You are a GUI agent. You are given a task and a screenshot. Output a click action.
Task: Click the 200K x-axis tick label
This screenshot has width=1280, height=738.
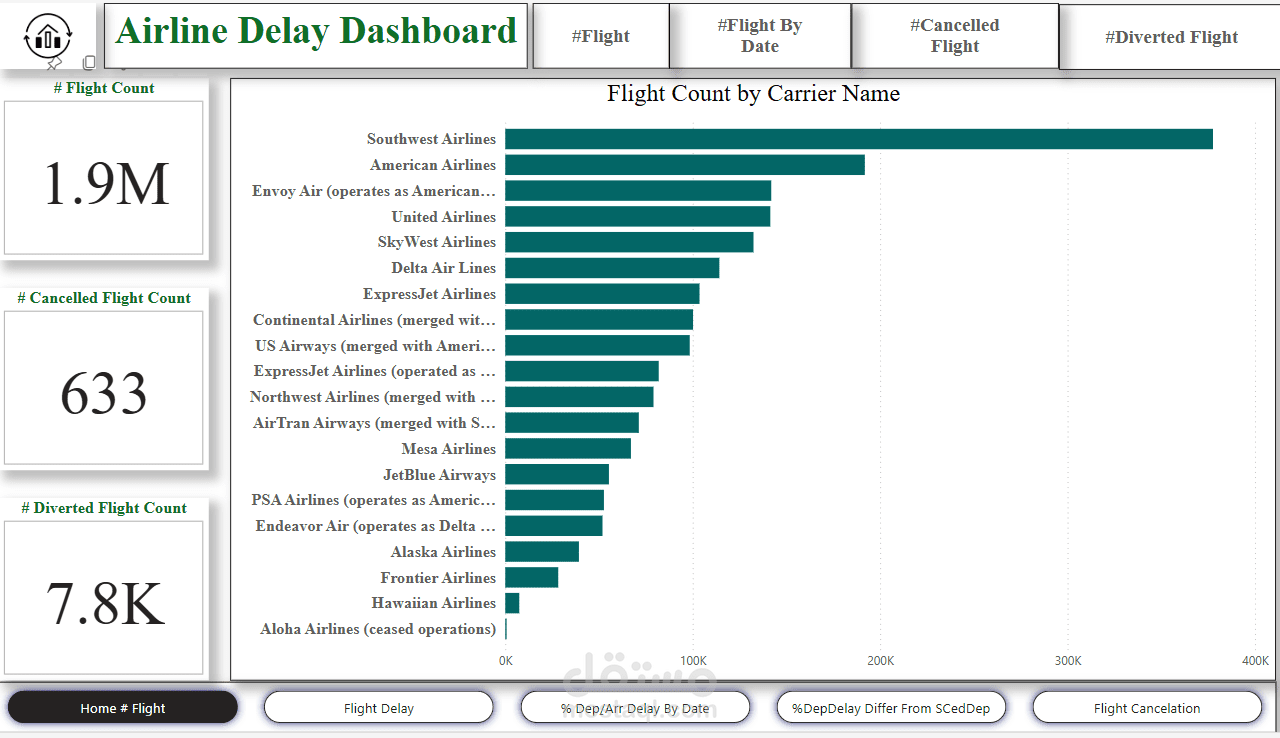[880, 661]
